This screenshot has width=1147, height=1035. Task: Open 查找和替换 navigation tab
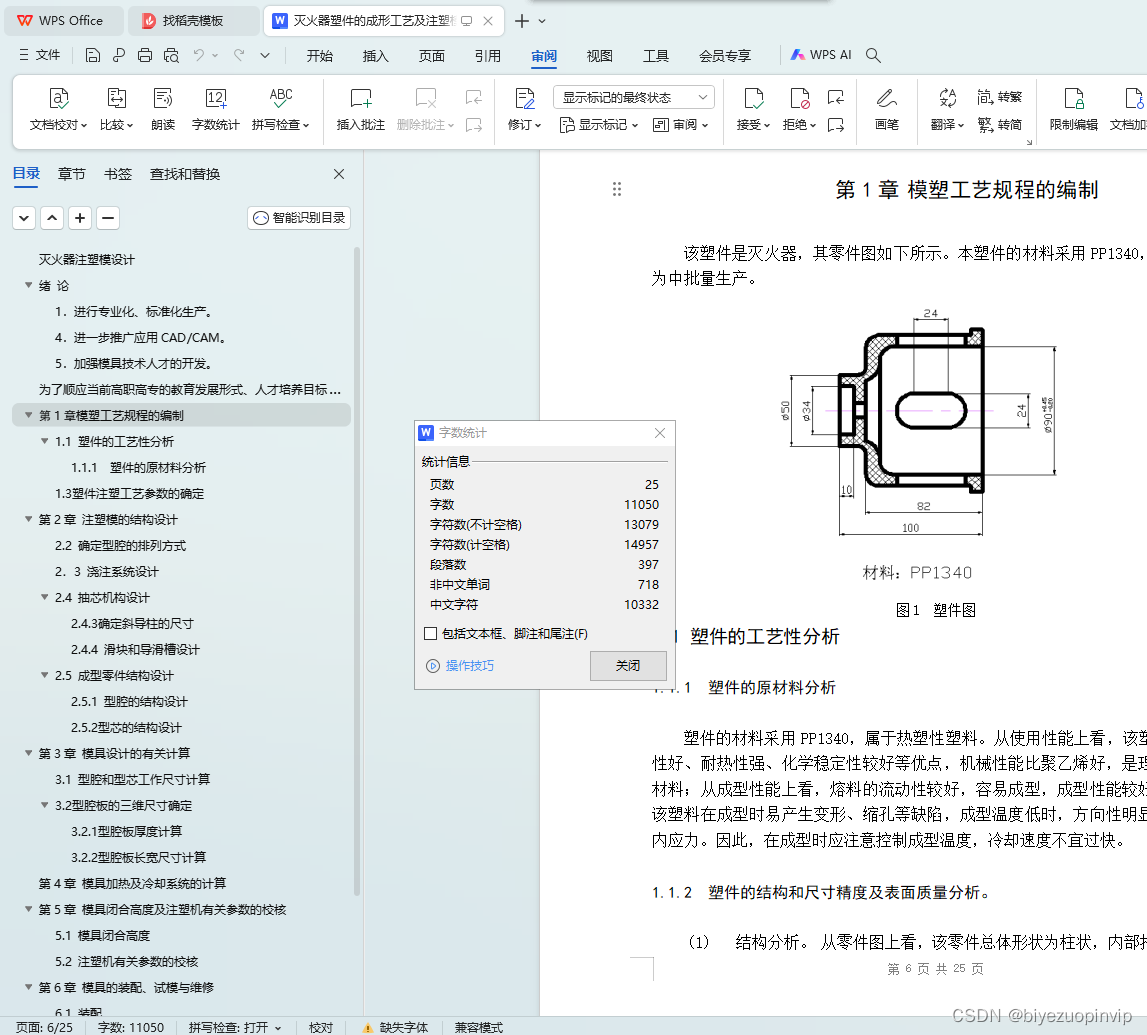[x=185, y=174]
